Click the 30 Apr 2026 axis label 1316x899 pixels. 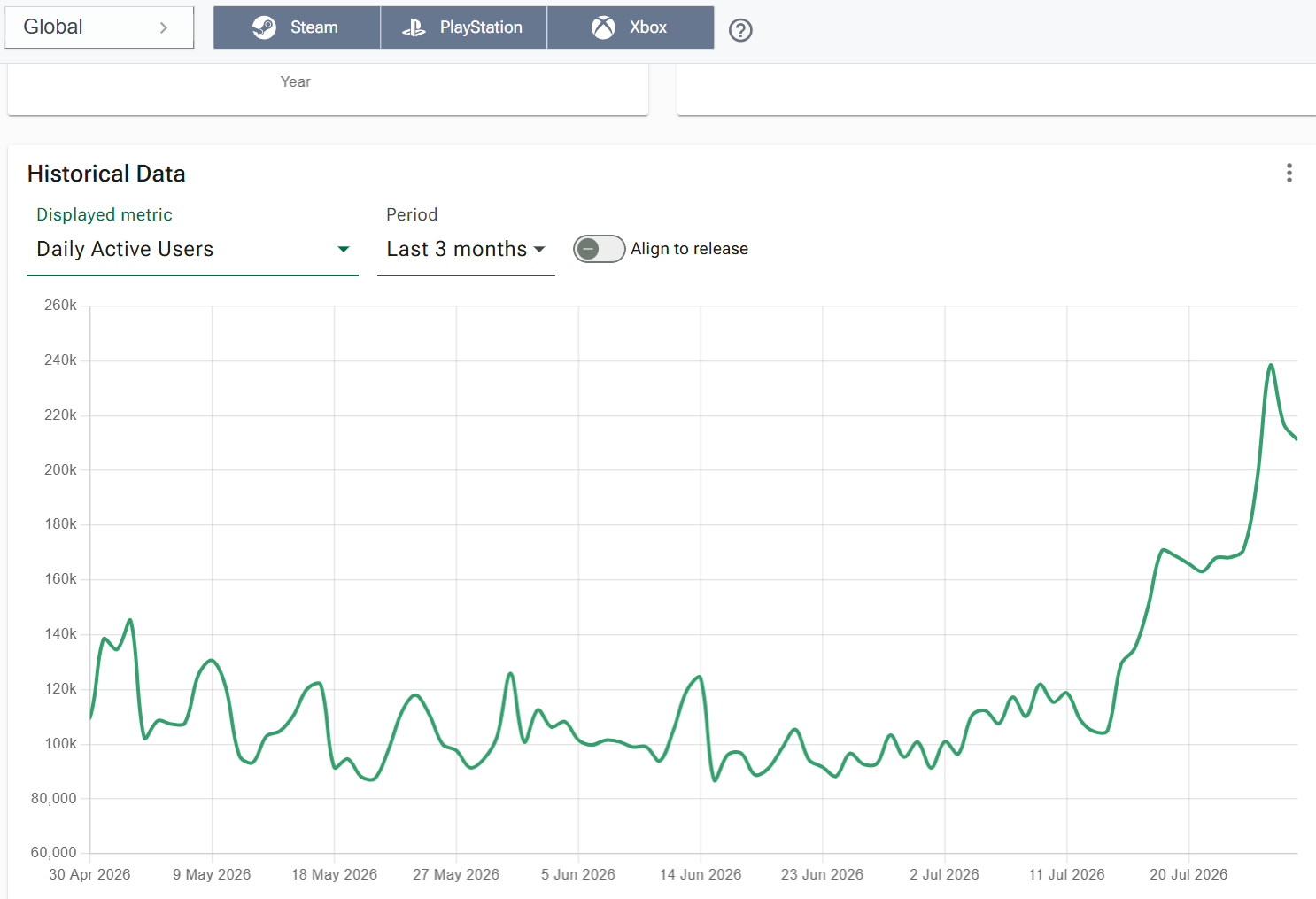coord(89,874)
